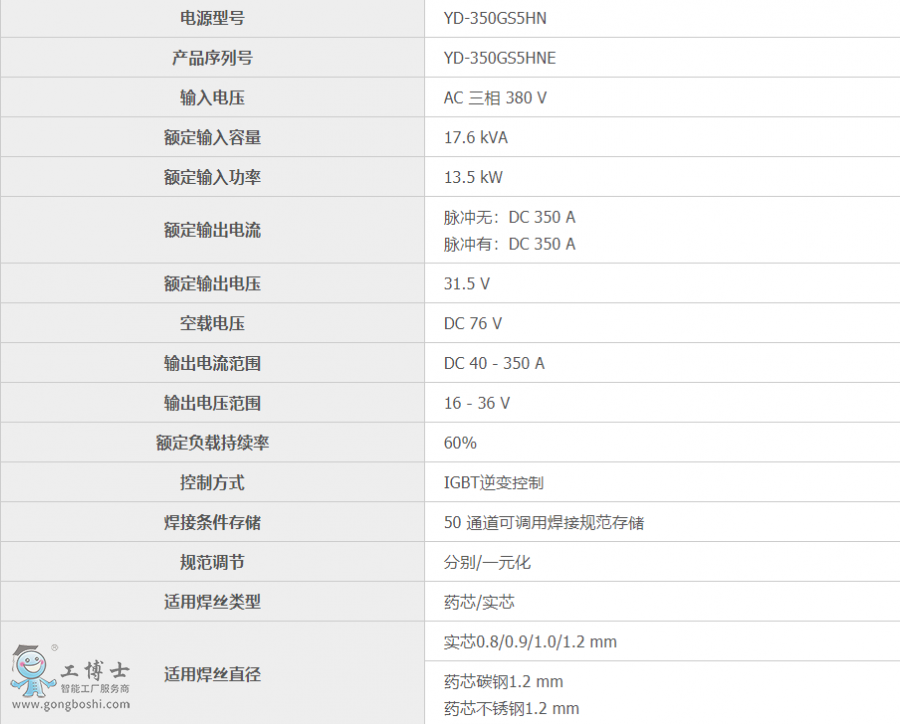Viewport: 900px width, 724px height.
Task: Click the 实芯0.8/0.9/1.0/1.2 mm wire diameter
Action: pyautogui.click(x=530, y=642)
